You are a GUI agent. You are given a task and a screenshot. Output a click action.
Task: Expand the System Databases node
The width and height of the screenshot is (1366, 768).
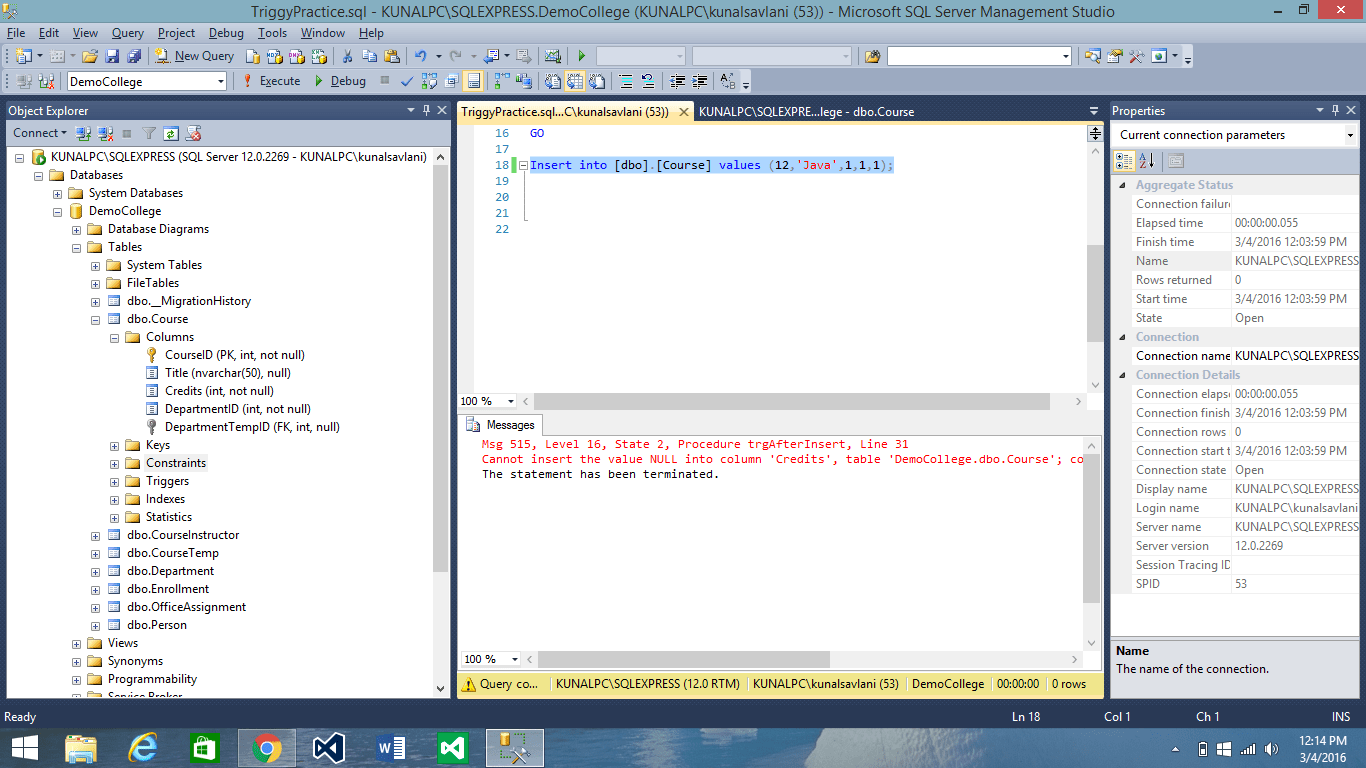coord(58,193)
